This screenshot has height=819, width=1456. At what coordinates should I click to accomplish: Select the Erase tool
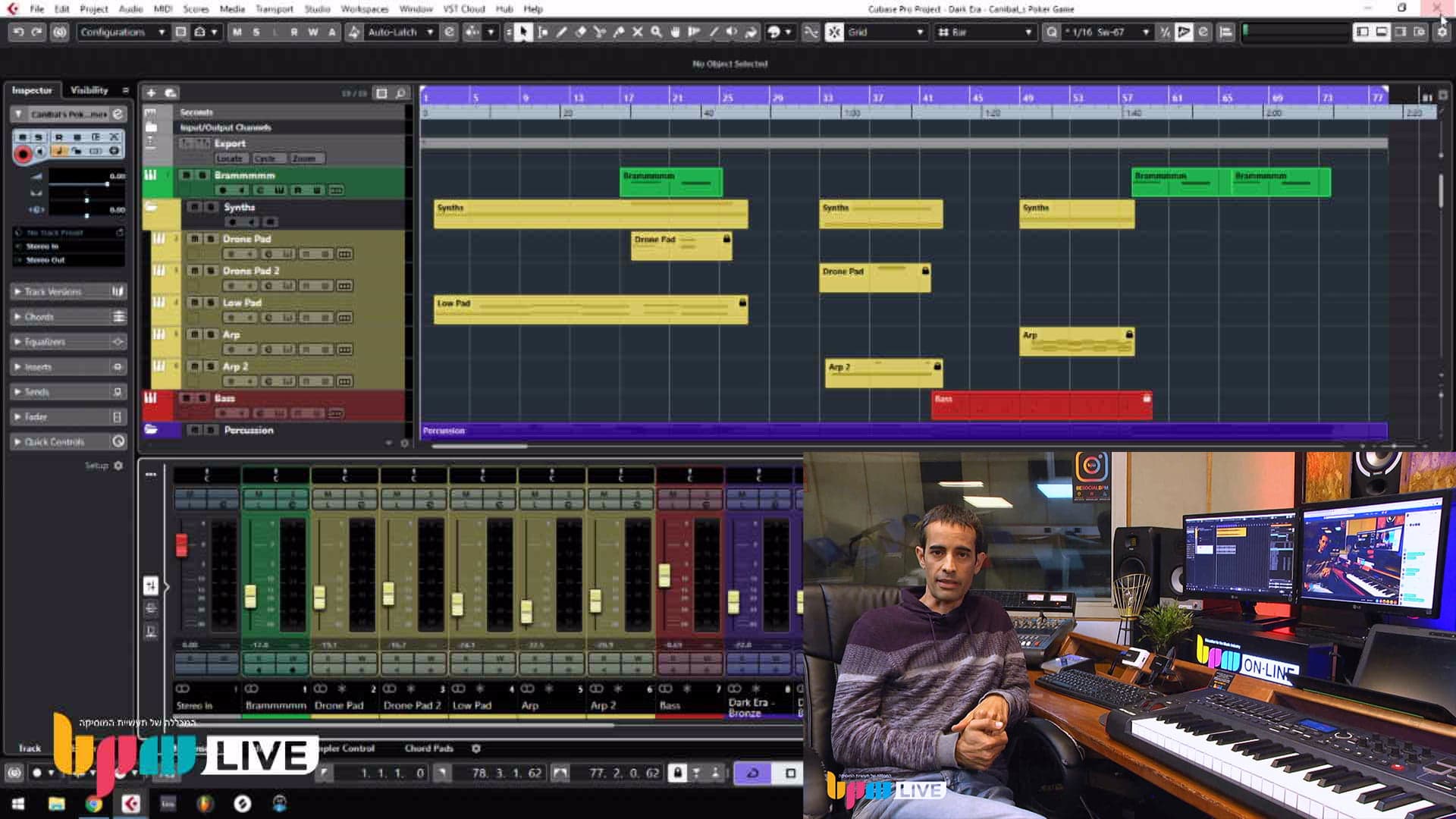tap(581, 32)
